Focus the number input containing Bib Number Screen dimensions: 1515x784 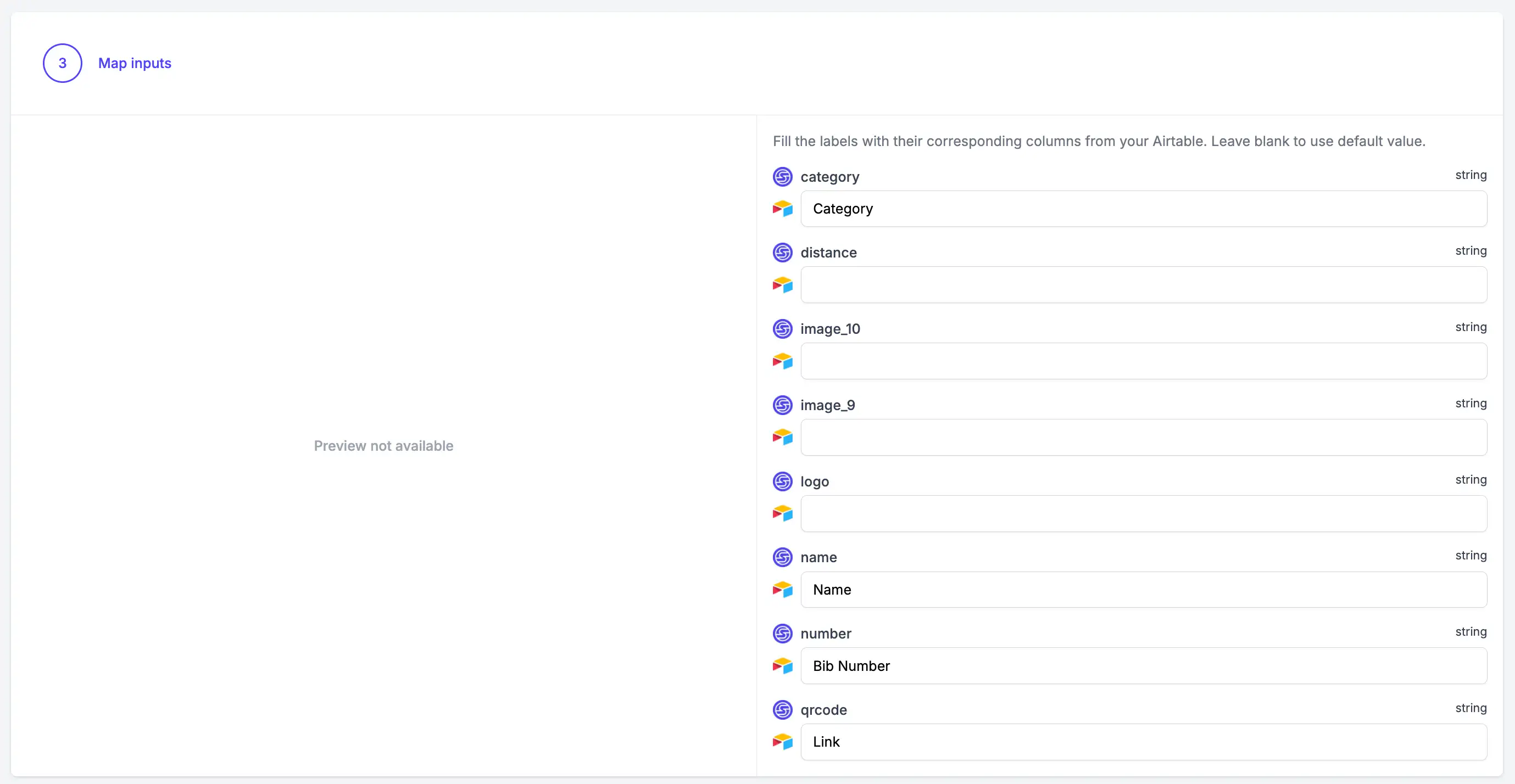(1143, 666)
